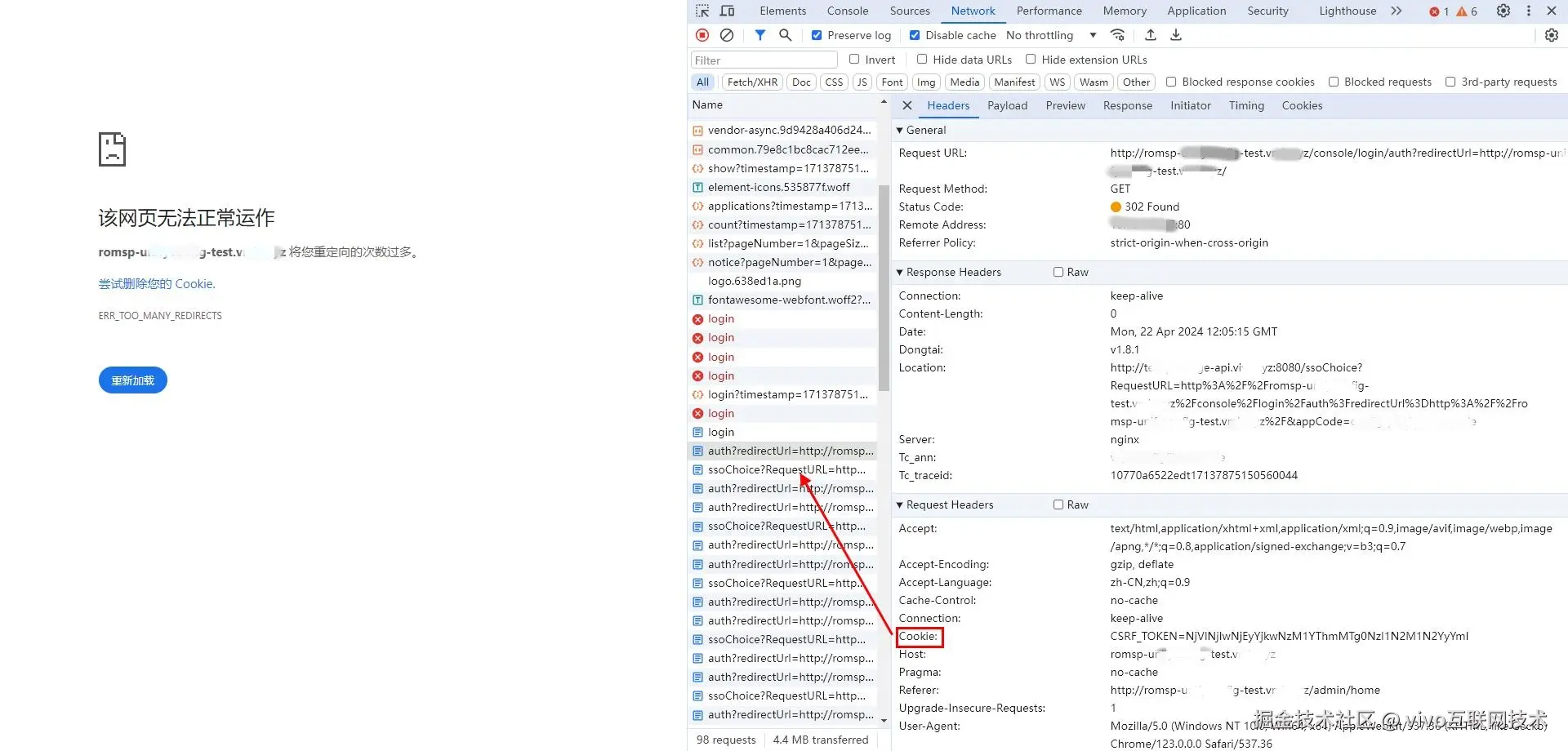1568x751 pixels.
Task: Select the login?timestamp request row
Action: pos(782,395)
